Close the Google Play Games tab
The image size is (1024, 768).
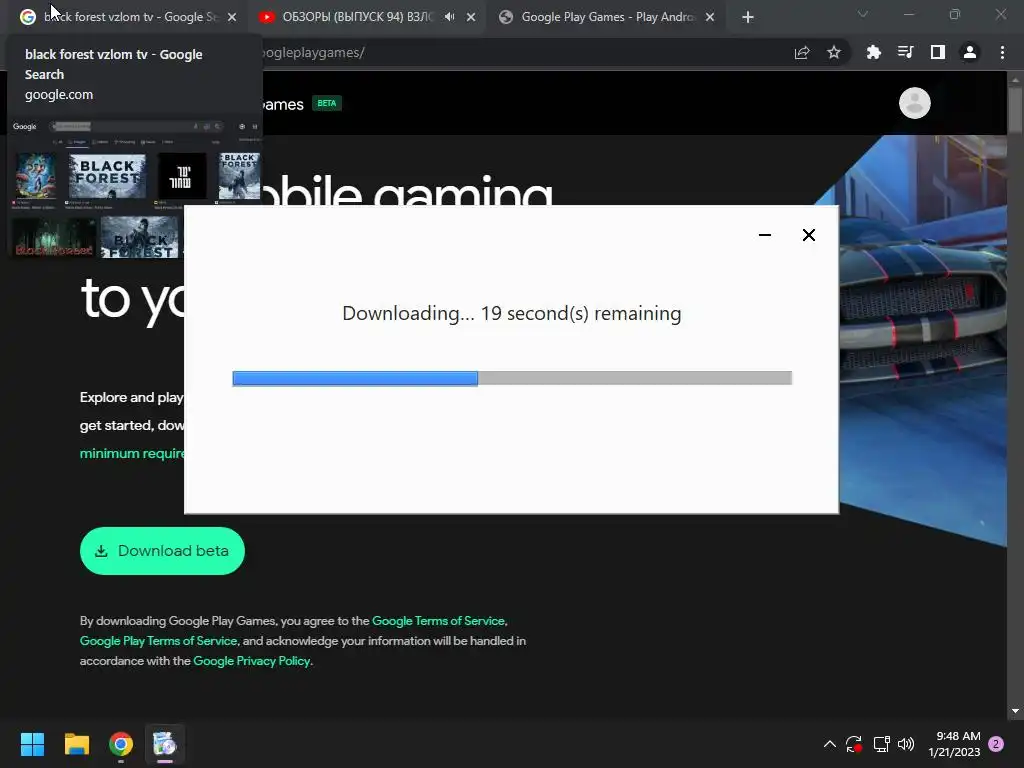coord(710,18)
